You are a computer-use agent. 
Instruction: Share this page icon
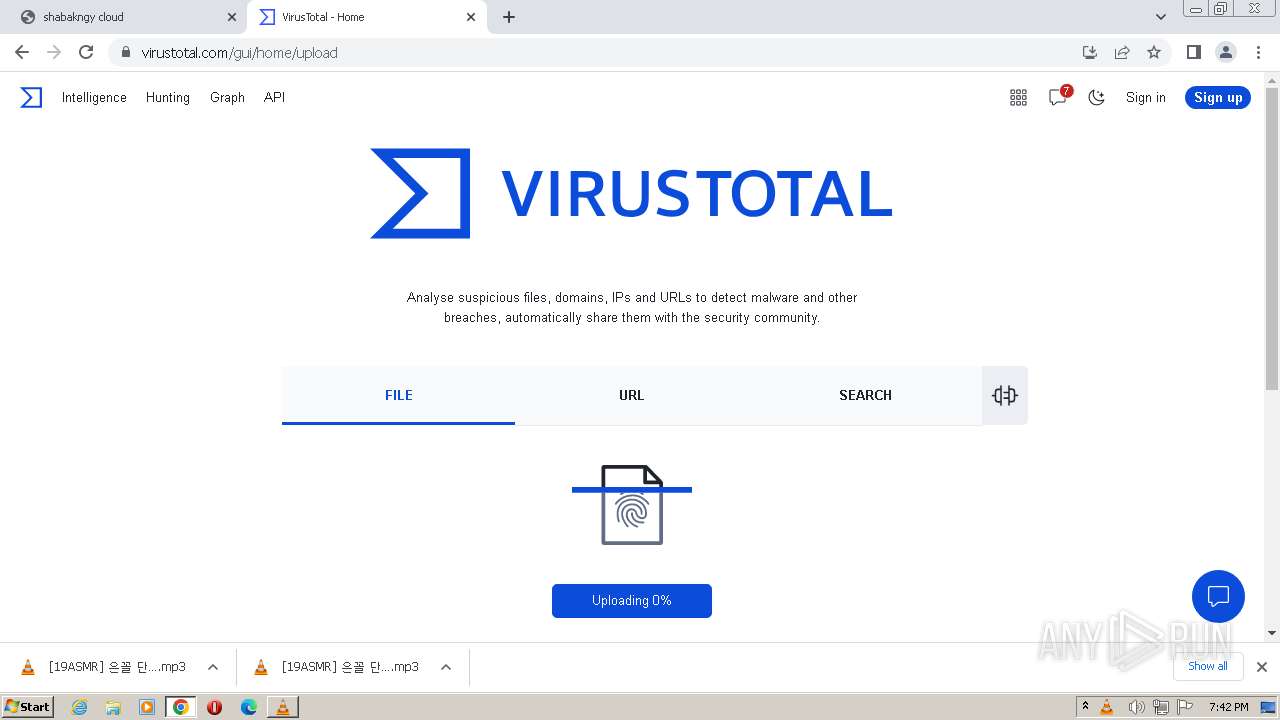[x=1122, y=52]
